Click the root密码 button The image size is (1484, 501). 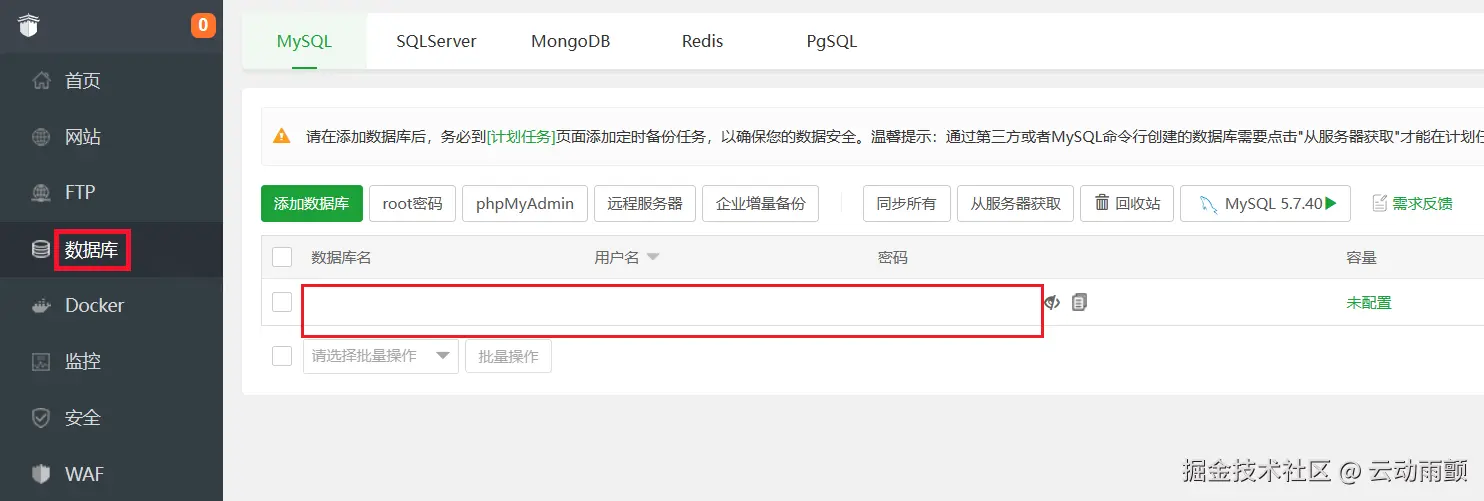point(412,203)
